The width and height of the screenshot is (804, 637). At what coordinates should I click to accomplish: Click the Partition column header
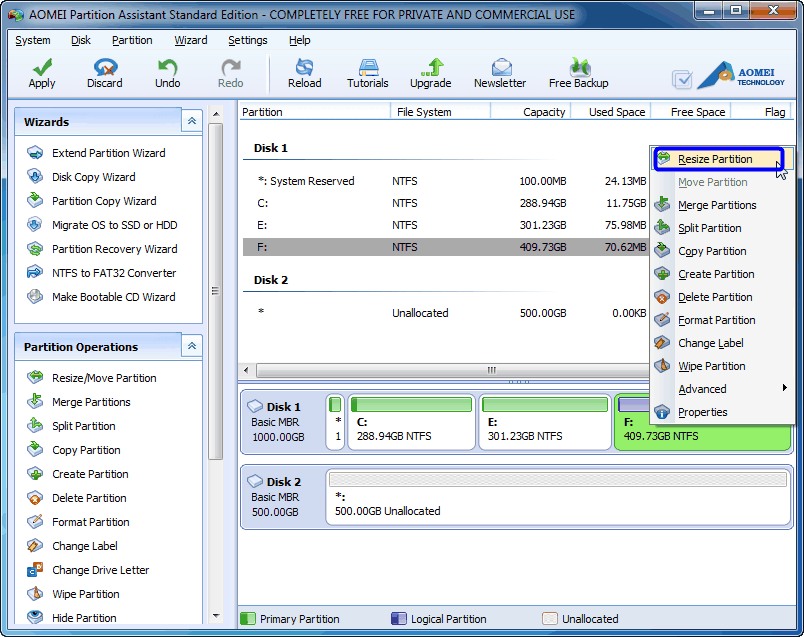click(x=315, y=112)
